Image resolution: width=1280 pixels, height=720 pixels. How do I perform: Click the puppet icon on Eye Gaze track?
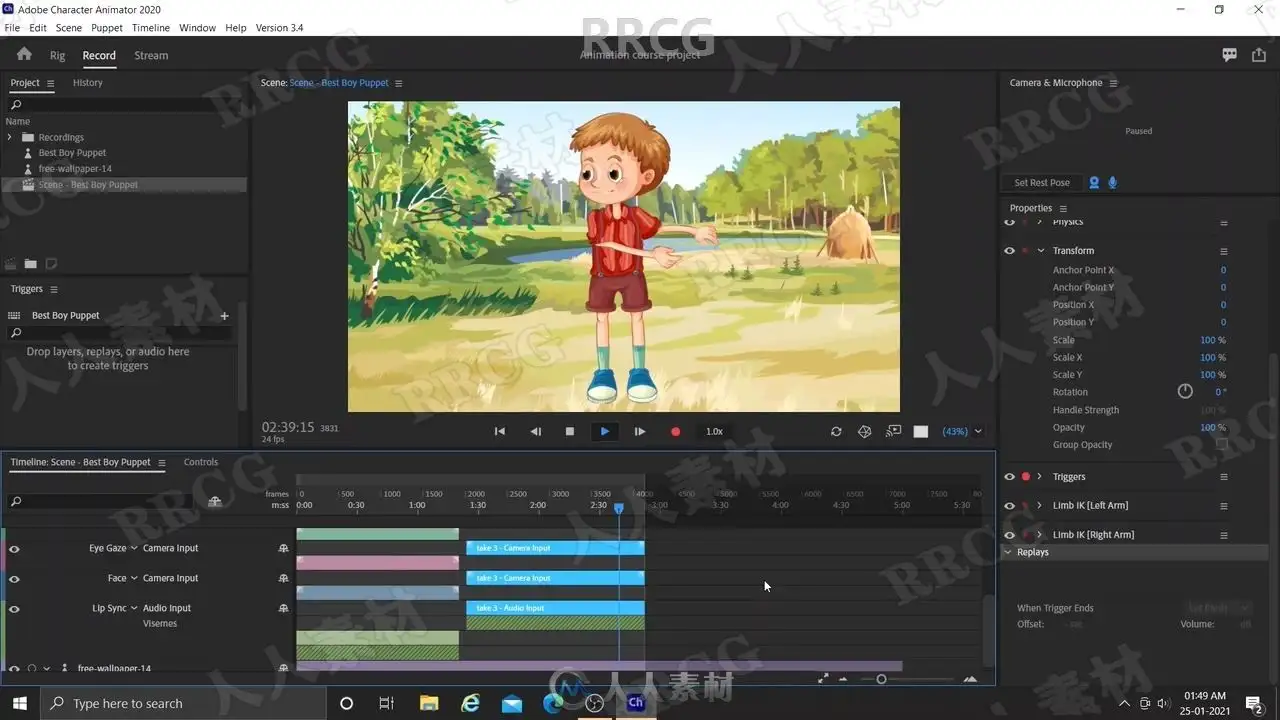pyautogui.click(x=283, y=548)
